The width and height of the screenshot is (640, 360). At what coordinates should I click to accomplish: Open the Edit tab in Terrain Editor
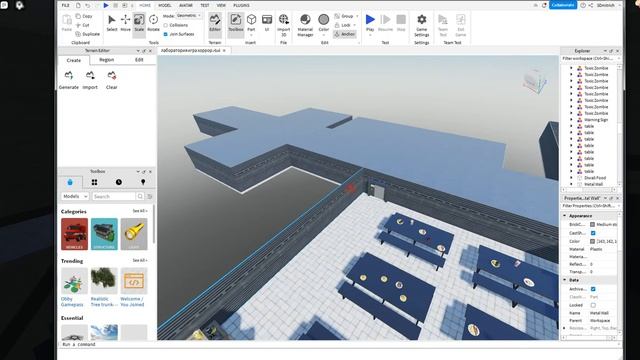point(139,60)
